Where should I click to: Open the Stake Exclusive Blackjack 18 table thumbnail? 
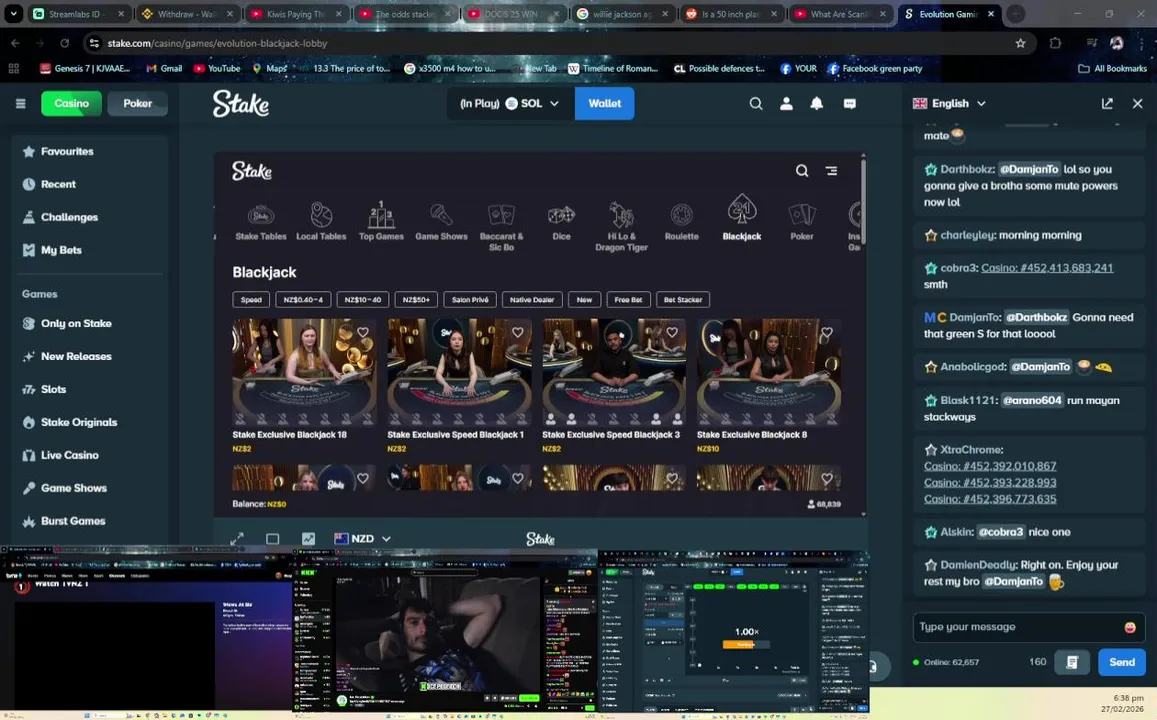pyautogui.click(x=303, y=372)
